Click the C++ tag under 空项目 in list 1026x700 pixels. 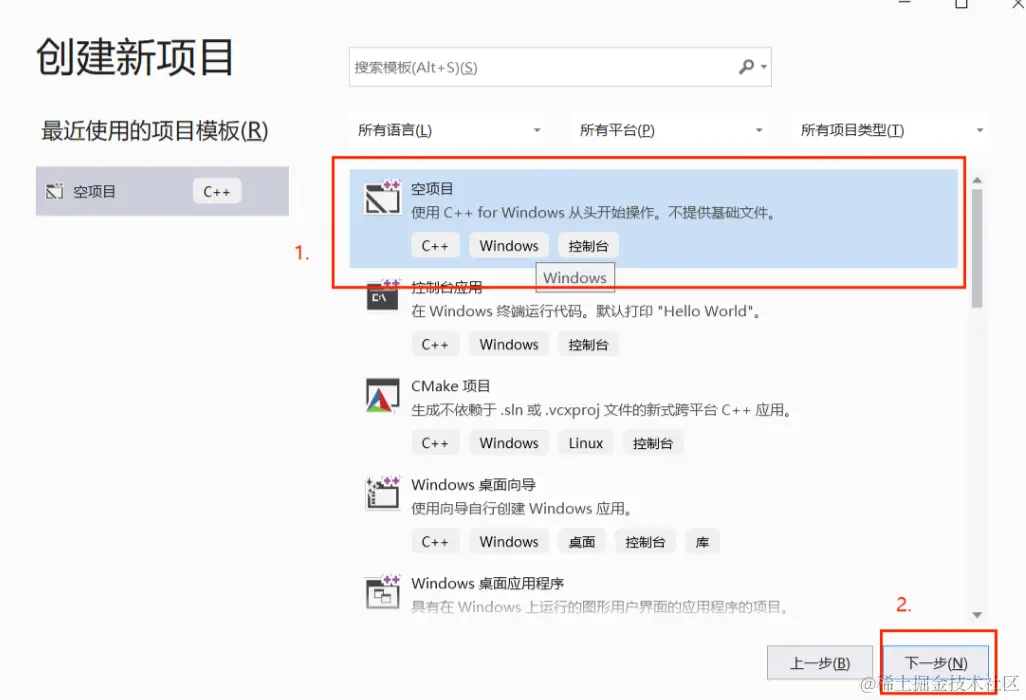(435, 245)
